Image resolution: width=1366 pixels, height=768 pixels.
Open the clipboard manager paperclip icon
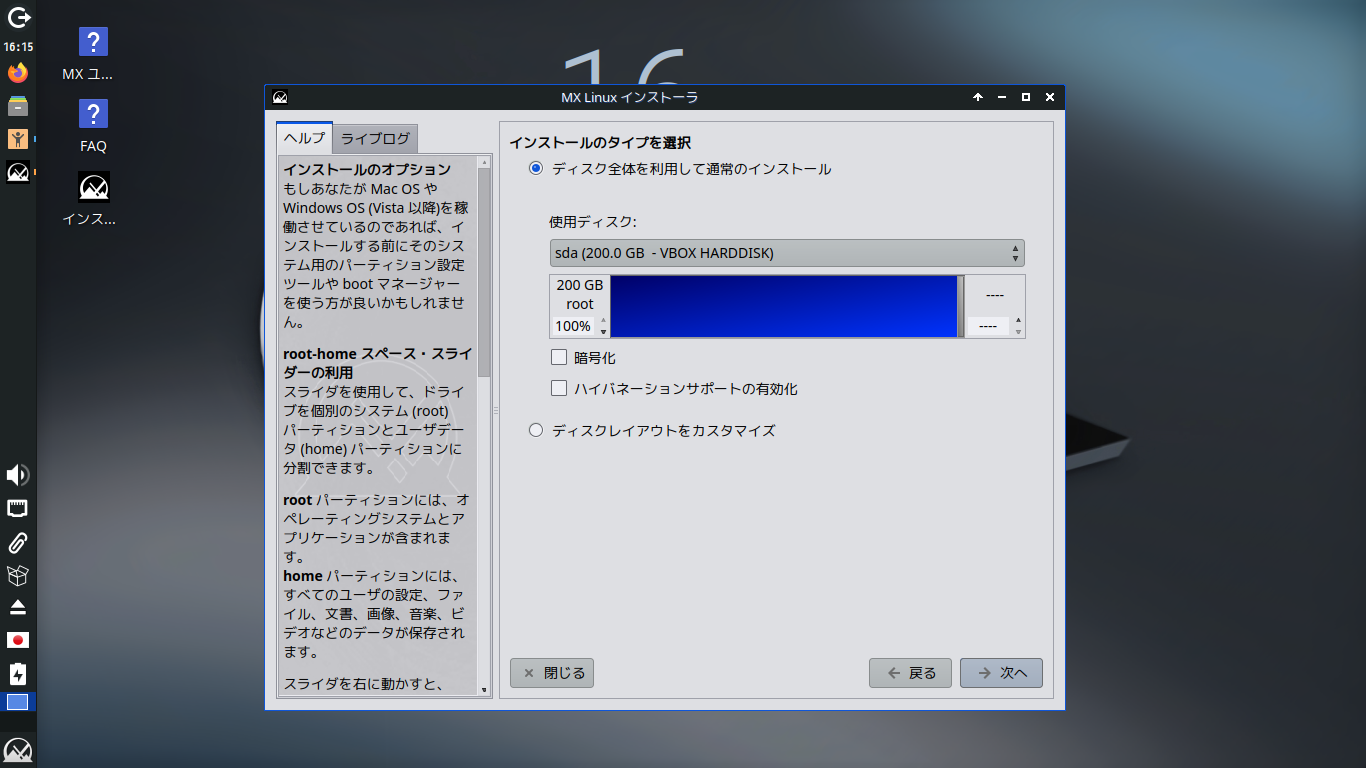[x=18, y=542]
